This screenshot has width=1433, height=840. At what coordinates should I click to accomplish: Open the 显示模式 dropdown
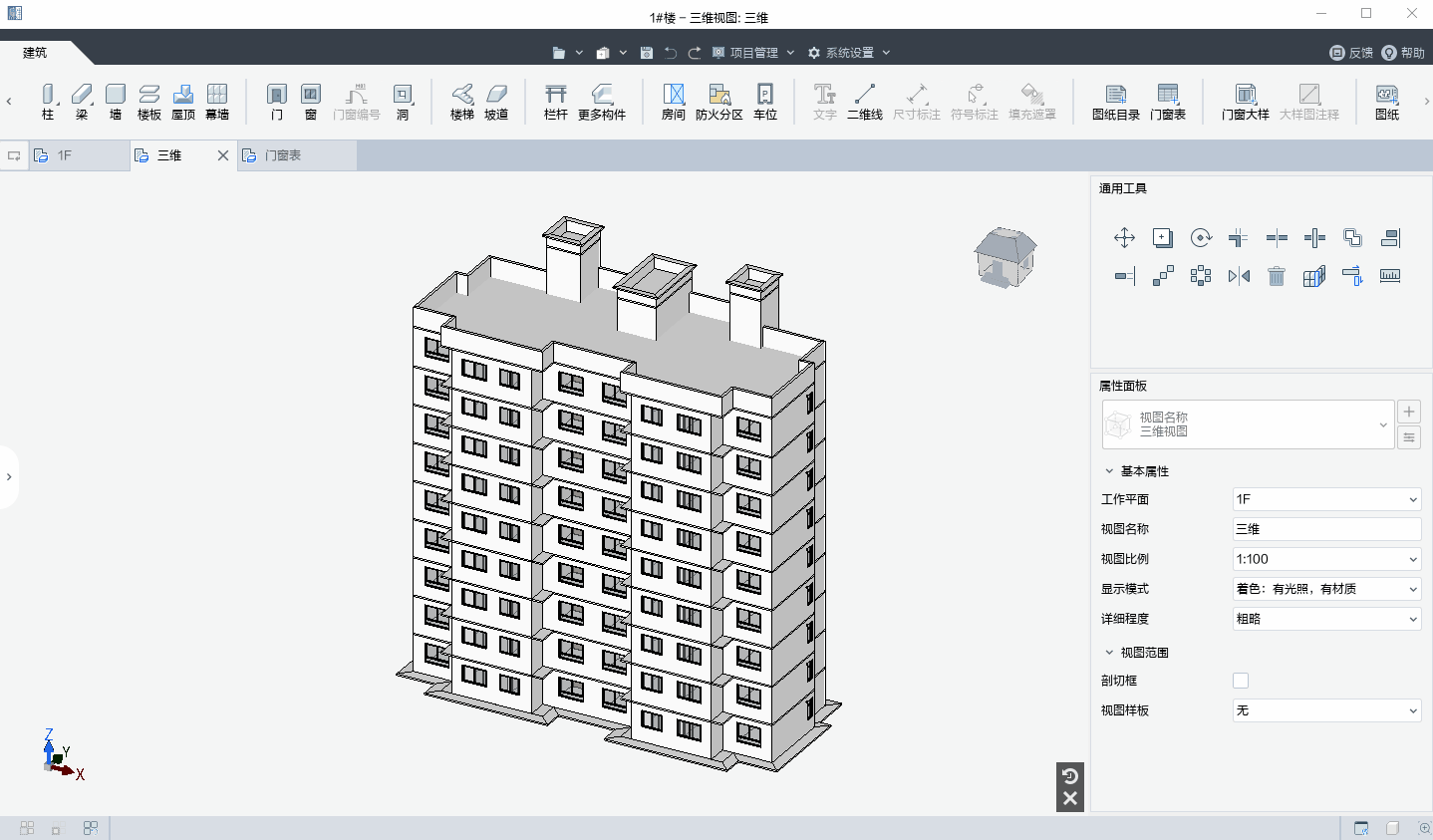pyautogui.click(x=1326, y=589)
